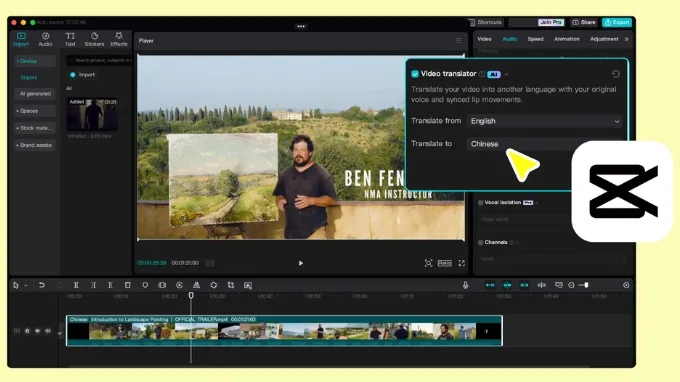Image resolution: width=680 pixels, height=382 pixels.
Task: Toggle the preview axis icon
Action: [x=542, y=285]
